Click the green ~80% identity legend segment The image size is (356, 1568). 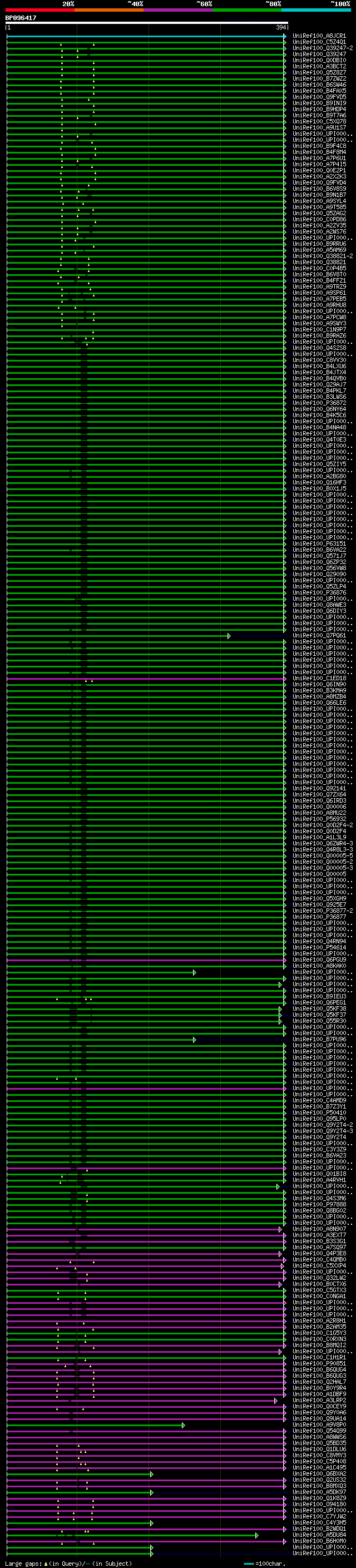coord(247,10)
